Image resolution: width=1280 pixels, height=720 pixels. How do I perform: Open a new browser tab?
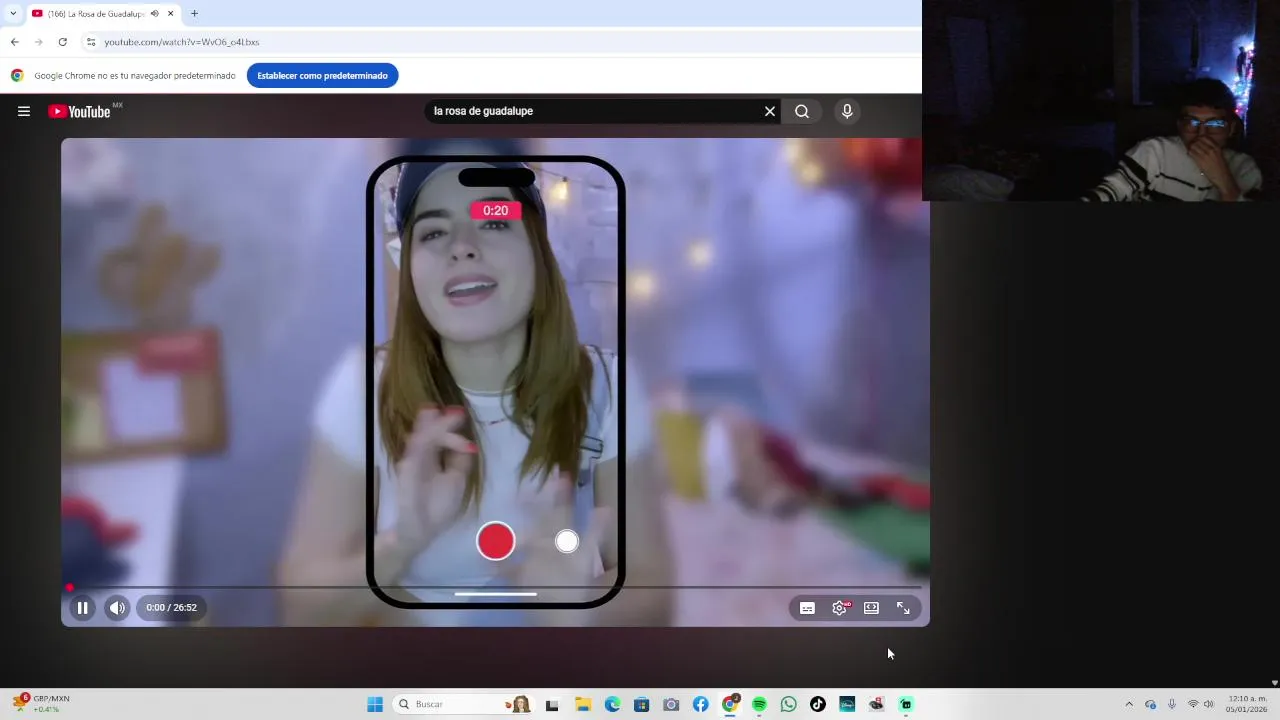[x=194, y=13]
